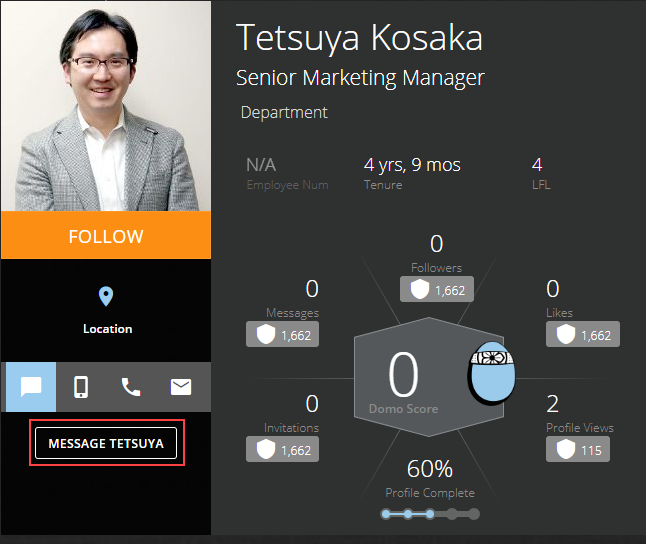Click the Messages 1,662 shield badge

pyautogui.click(x=282, y=334)
